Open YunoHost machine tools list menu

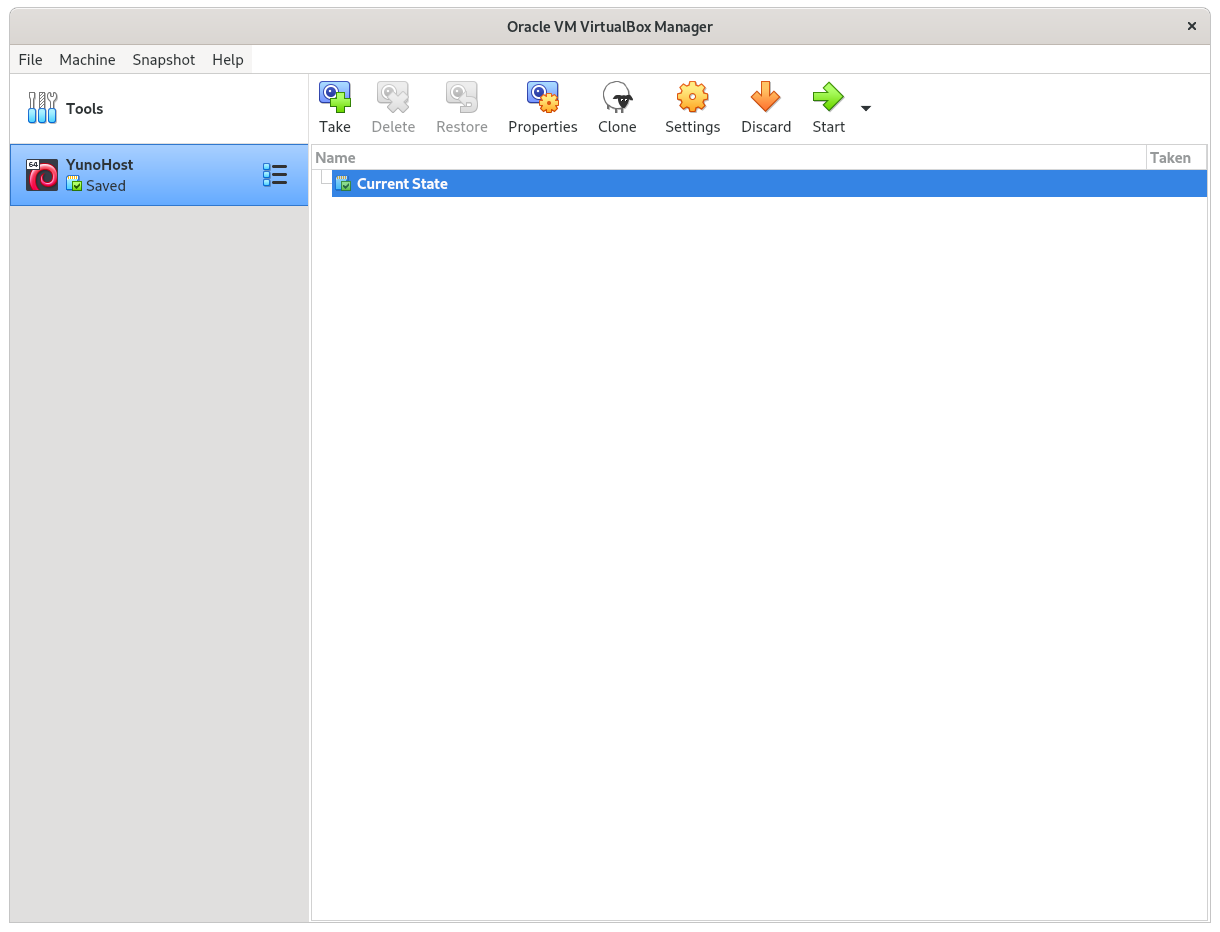274,175
